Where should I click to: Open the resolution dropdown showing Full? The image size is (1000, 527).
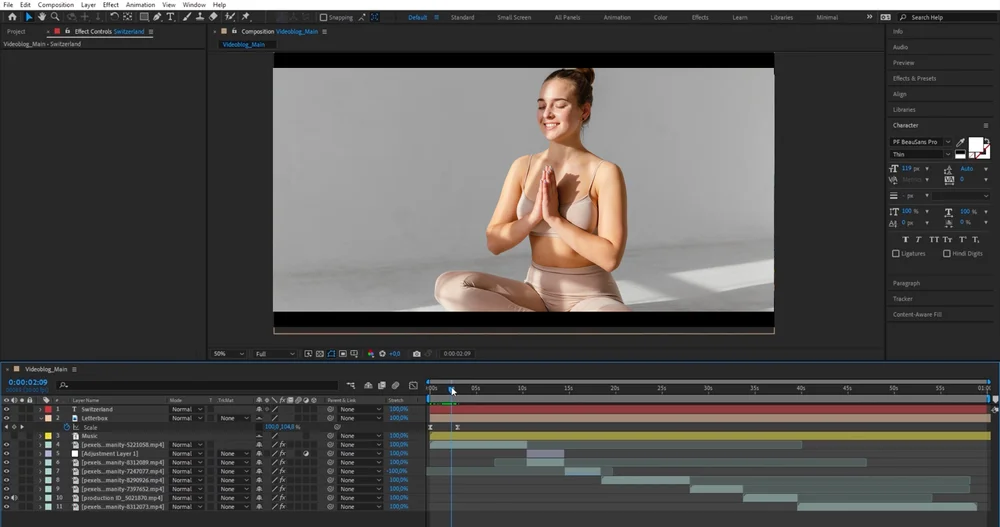coord(275,353)
